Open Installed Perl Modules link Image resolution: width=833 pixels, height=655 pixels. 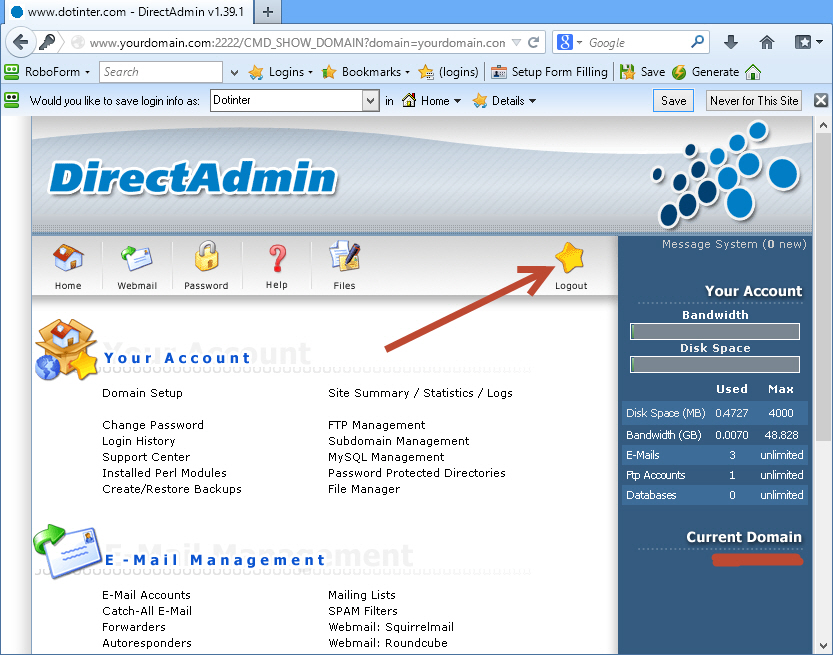pos(165,473)
